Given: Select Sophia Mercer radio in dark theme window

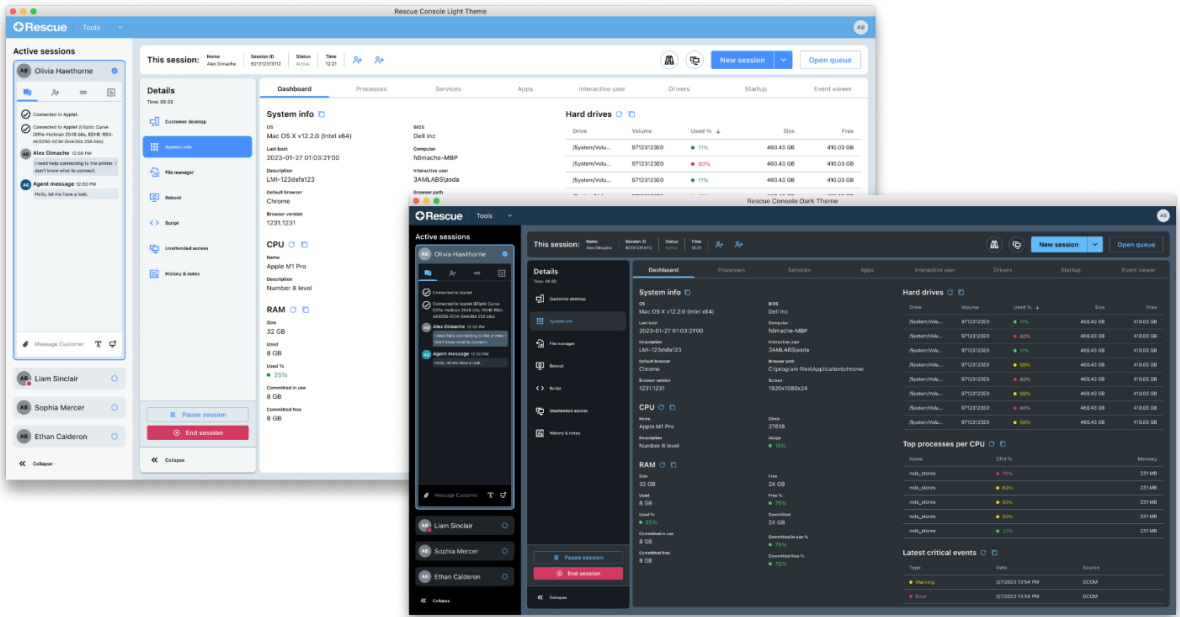Looking at the screenshot, I should pos(505,552).
